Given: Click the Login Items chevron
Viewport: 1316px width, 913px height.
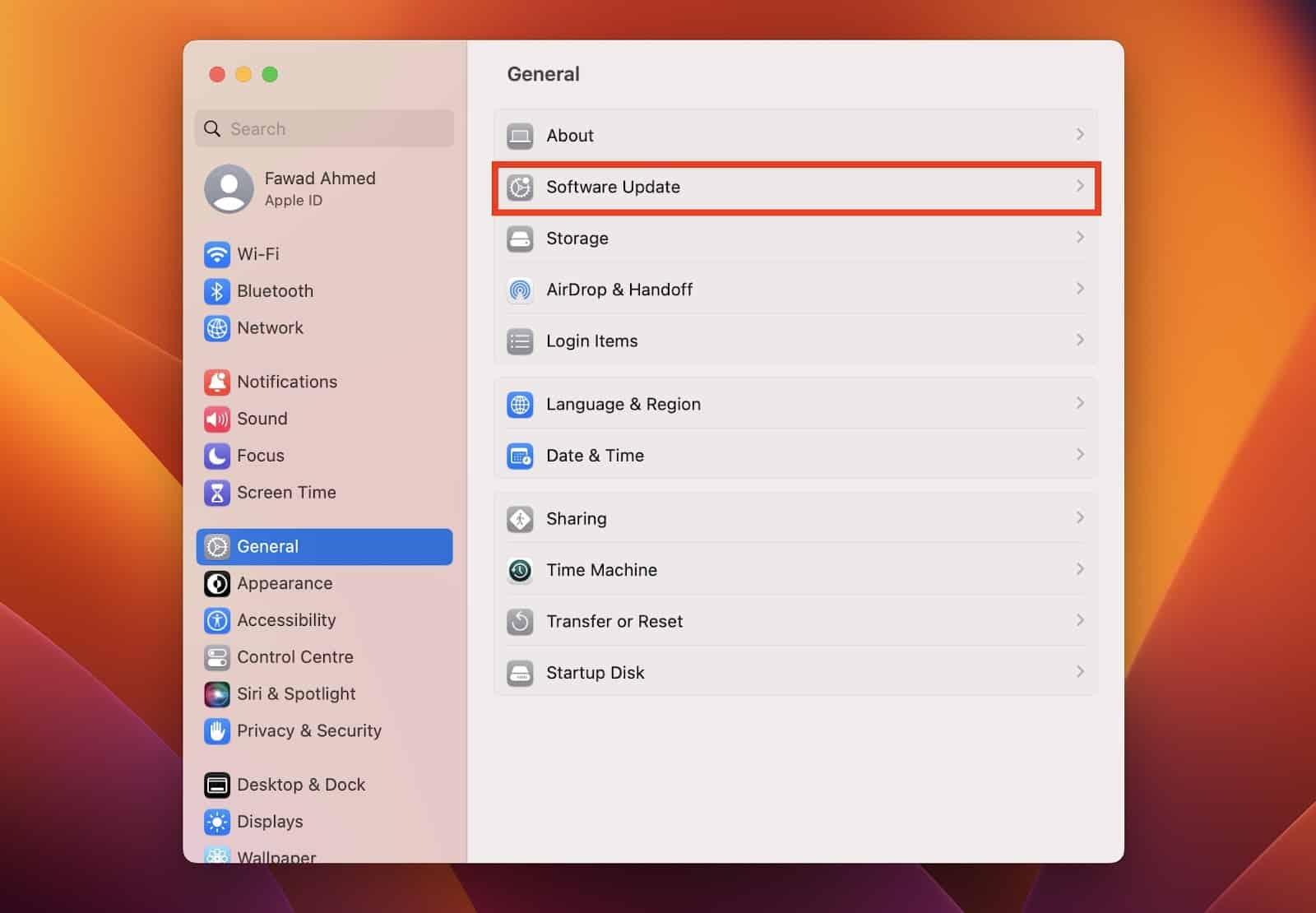Looking at the screenshot, I should tap(1080, 340).
